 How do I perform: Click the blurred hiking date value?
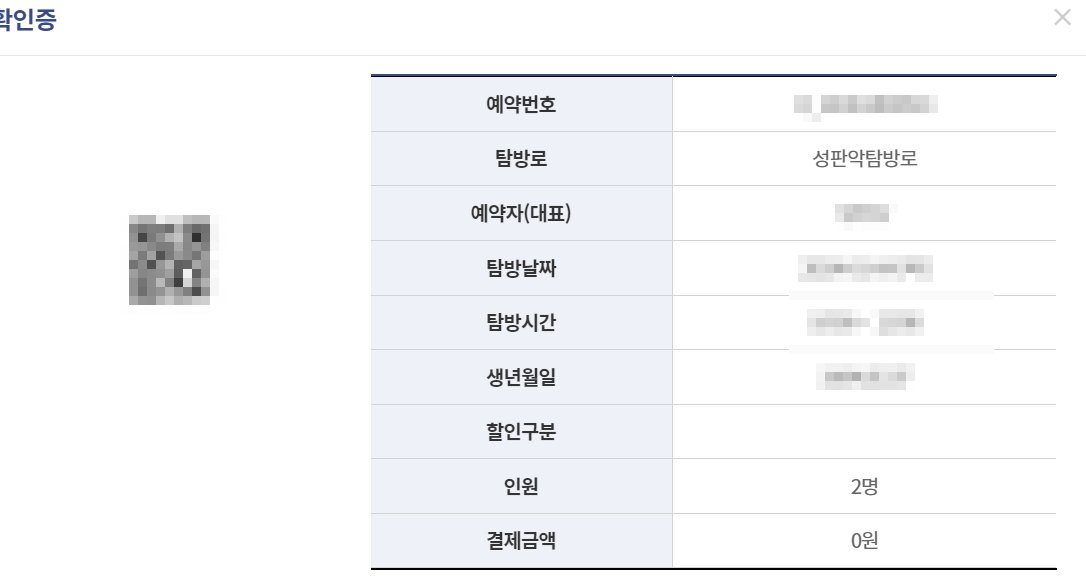pos(863,267)
